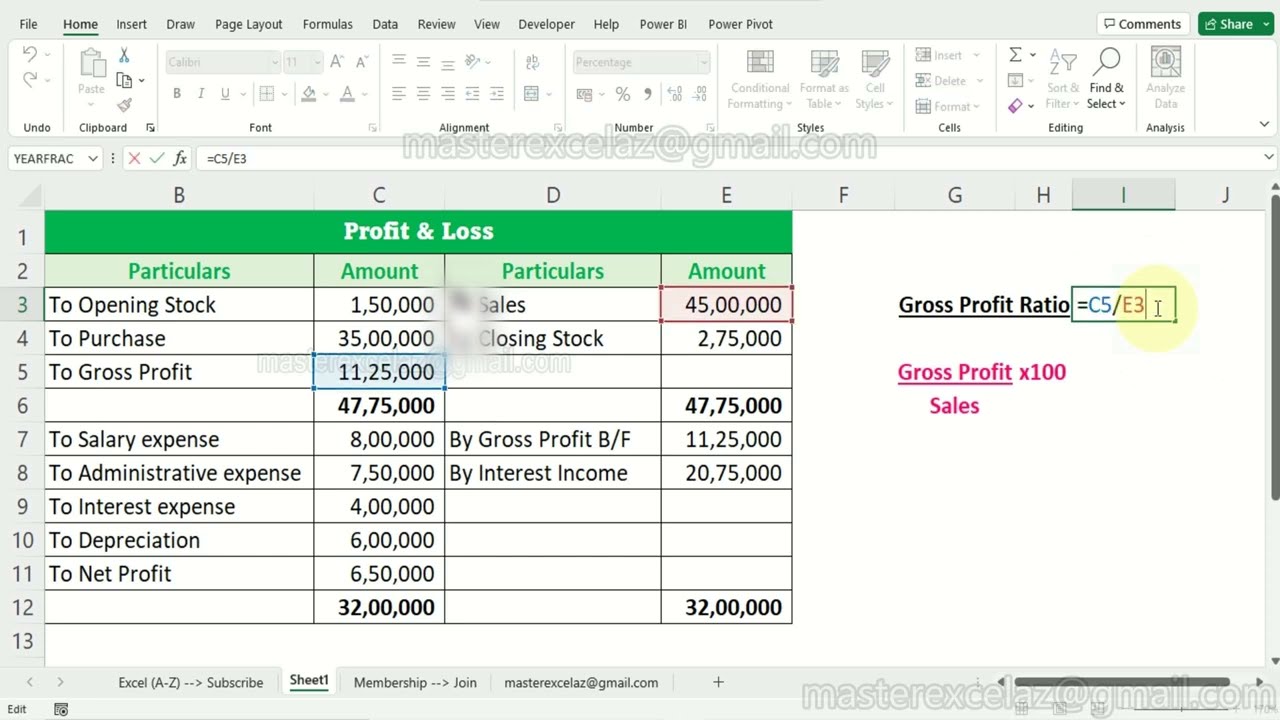Open the Formulas ribbon tab
This screenshot has height=720, width=1280.
(328, 24)
